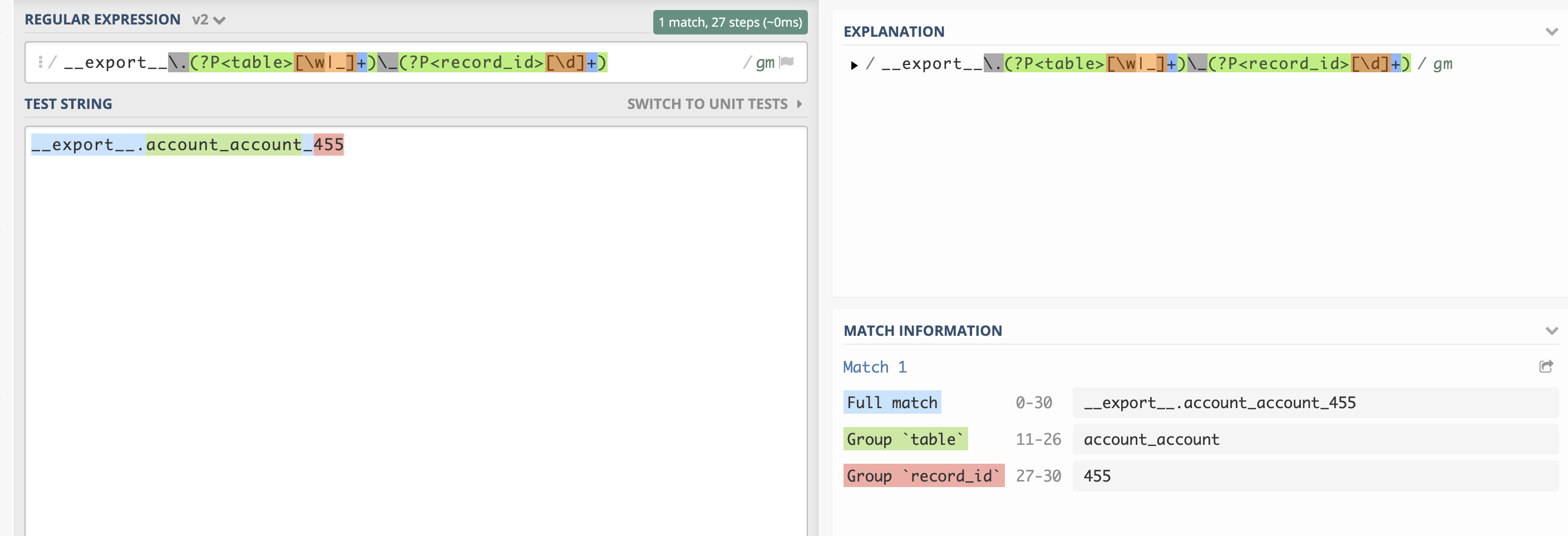This screenshot has width=1568, height=536.
Task: Click the Full match label
Action: 892,402
